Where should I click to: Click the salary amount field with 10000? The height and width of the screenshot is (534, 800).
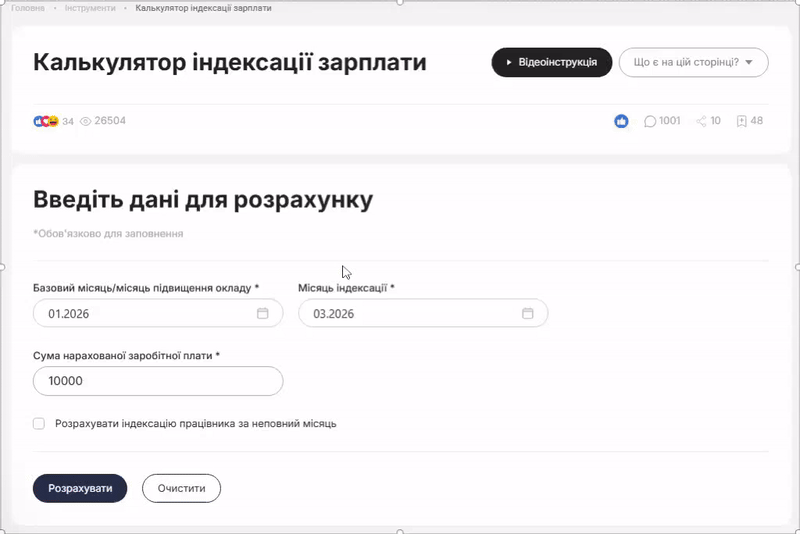pos(158,381)
